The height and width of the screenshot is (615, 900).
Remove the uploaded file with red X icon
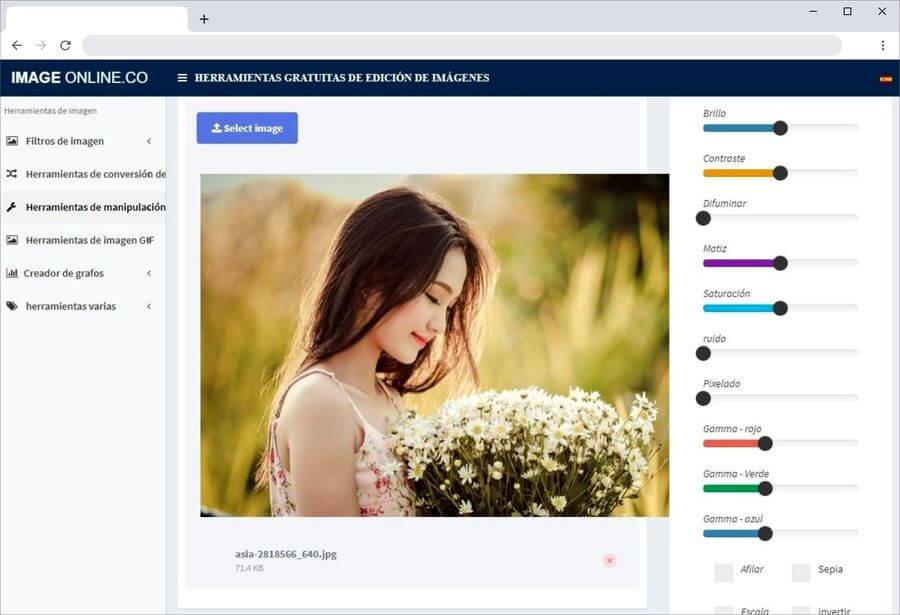[610, 560]
